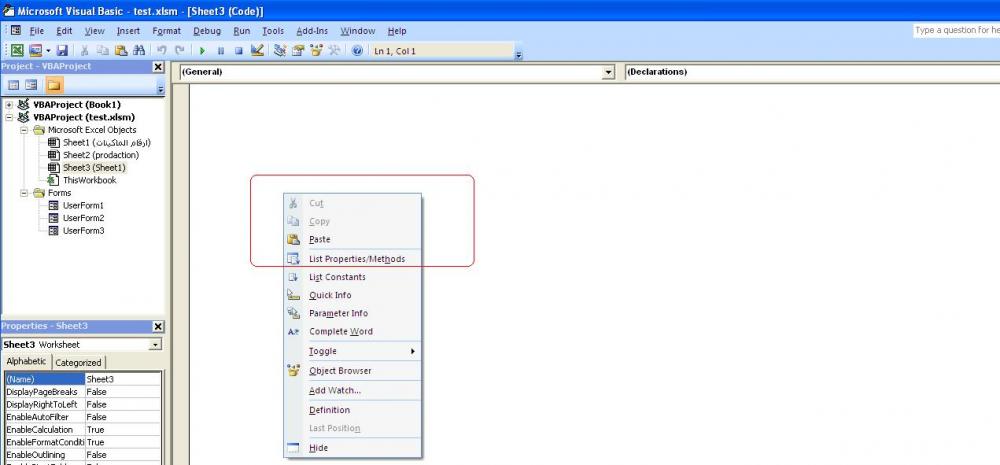The width and height of the screenshot is (1000, 465).
Task: Click View Object icon in Project panel
Action: click(x=31, y=85)
